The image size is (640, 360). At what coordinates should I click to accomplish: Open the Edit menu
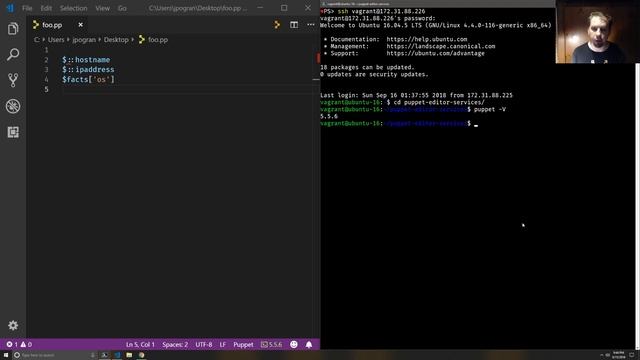[46, 8]
